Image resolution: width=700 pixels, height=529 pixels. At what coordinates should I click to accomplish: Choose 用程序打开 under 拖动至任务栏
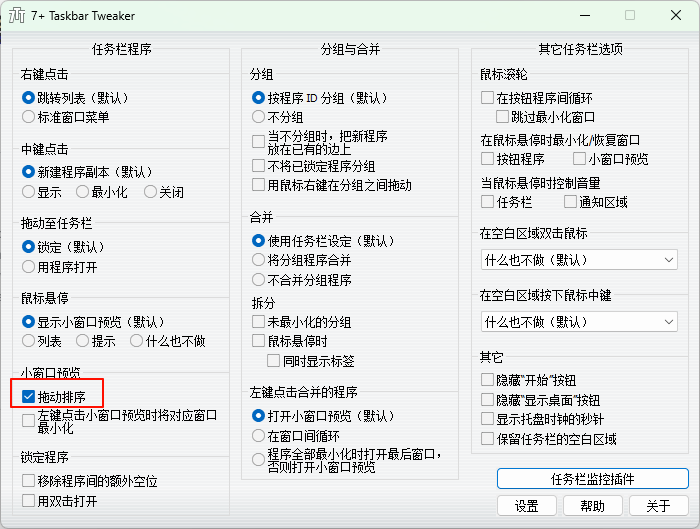tap(29, 267)
